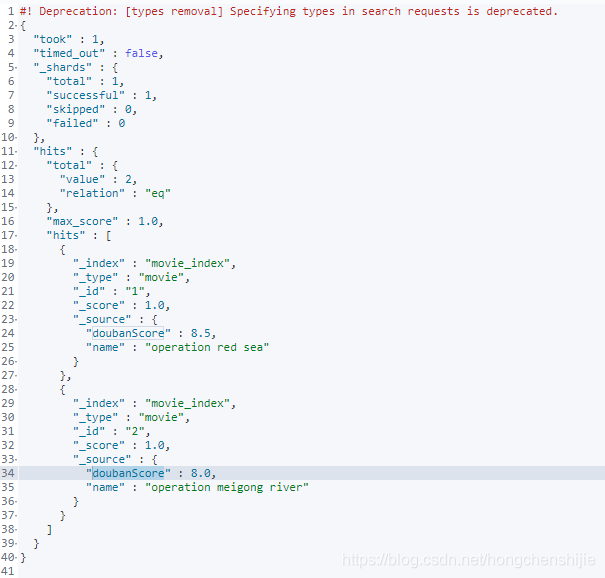Click "_source" key on line 23
The width and height of the screenshot is (605, 578).
pyautogui.click(x=102, y=319)
